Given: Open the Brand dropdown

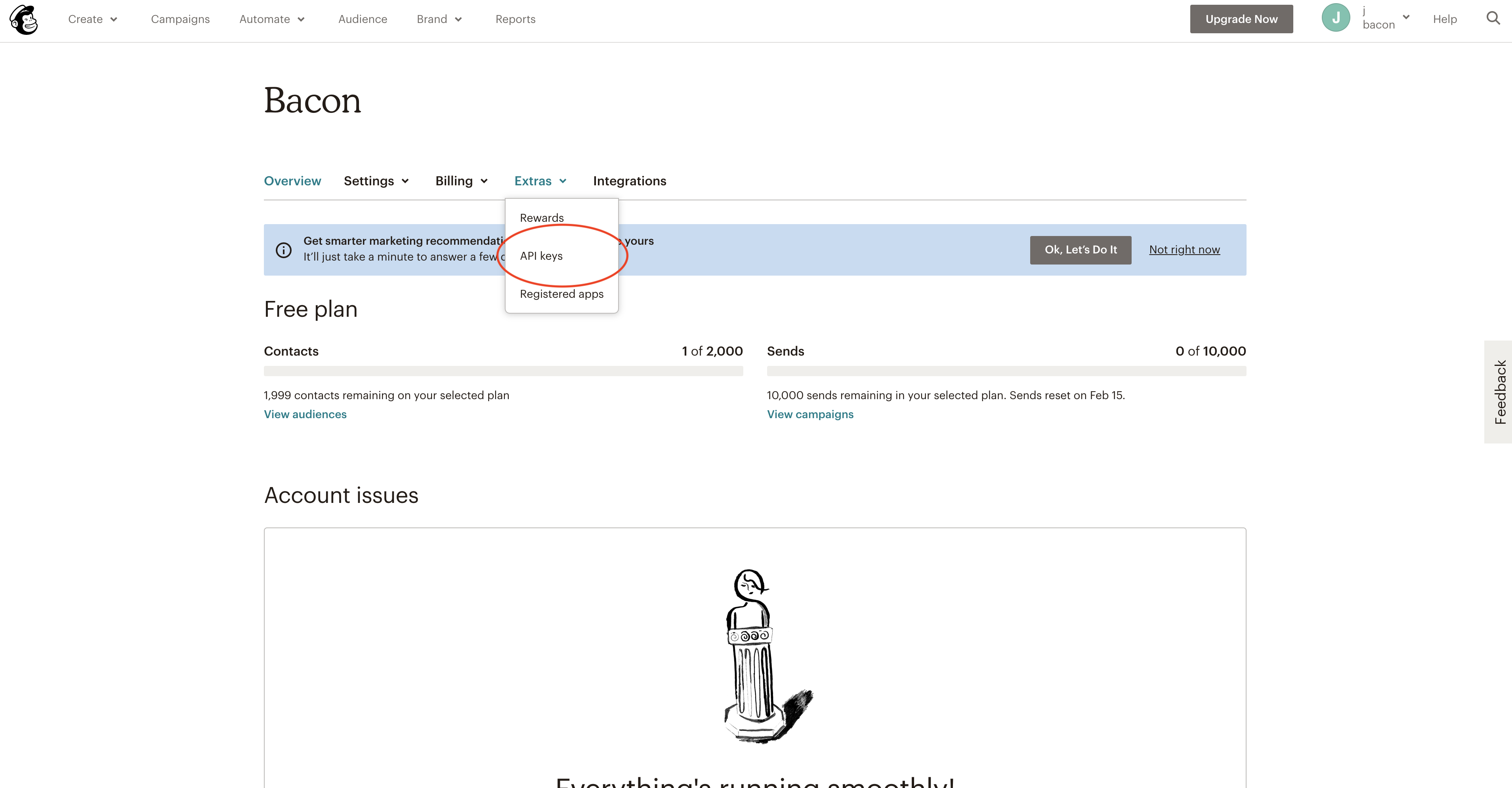Looking at the screenshot, I should (x=440, y=19).
